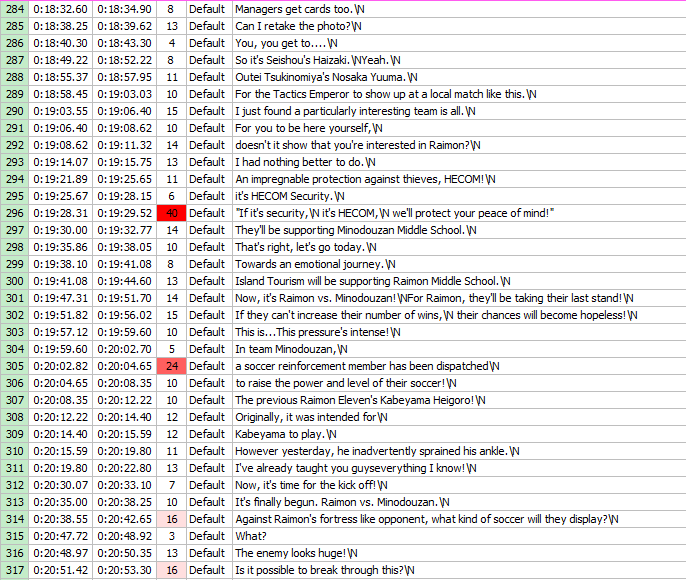
Task: Click line 285 text 'Can I retake the photo?'
Action: [x=298, y=26]
